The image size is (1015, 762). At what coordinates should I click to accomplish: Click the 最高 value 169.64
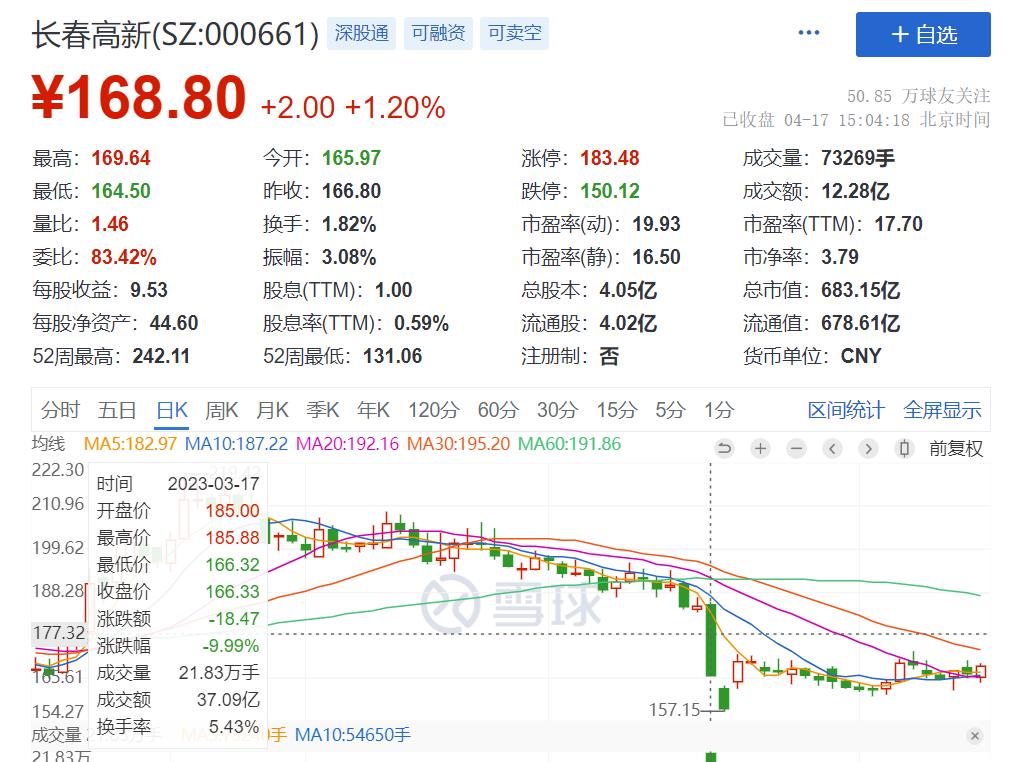(x=121, y=158)
